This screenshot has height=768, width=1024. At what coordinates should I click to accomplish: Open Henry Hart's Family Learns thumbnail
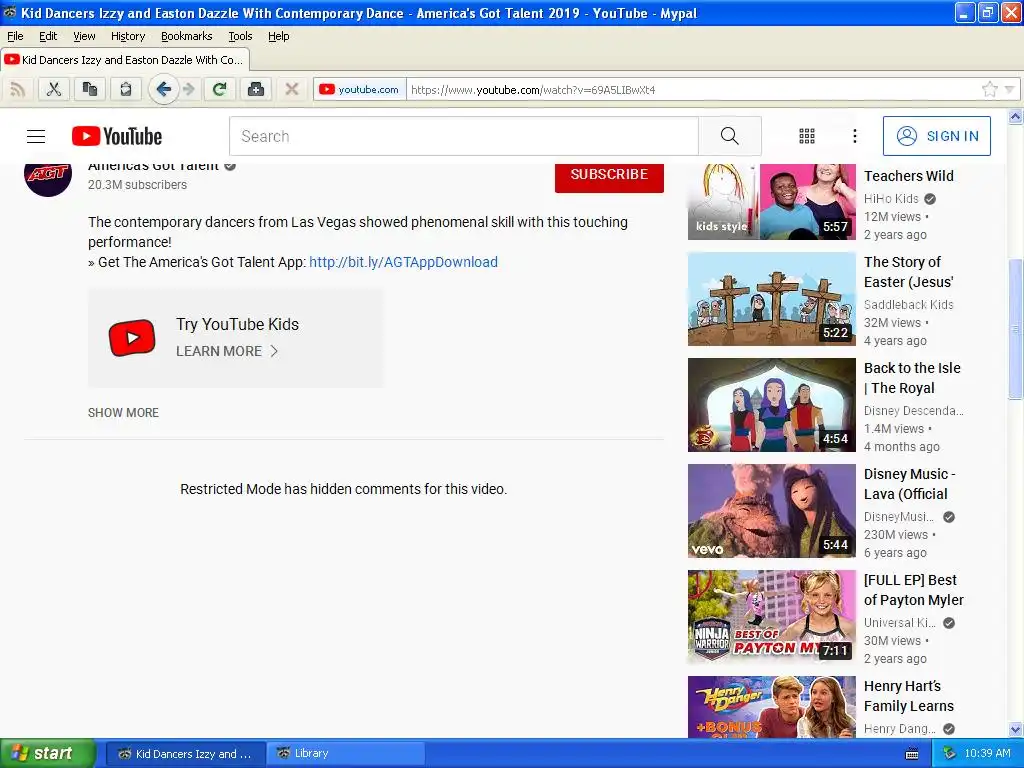pyautogui.click(x=771, y=707)
